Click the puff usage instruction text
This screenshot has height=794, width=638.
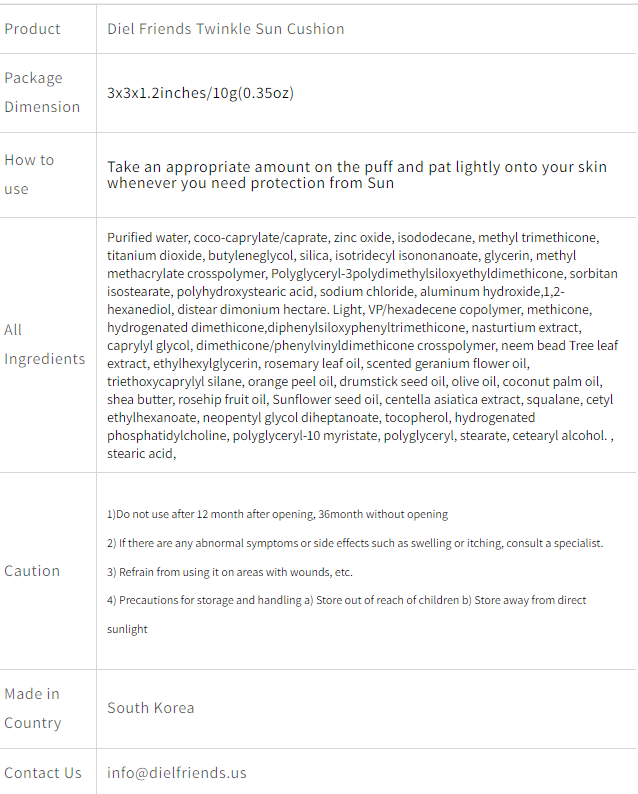(357, 175)
